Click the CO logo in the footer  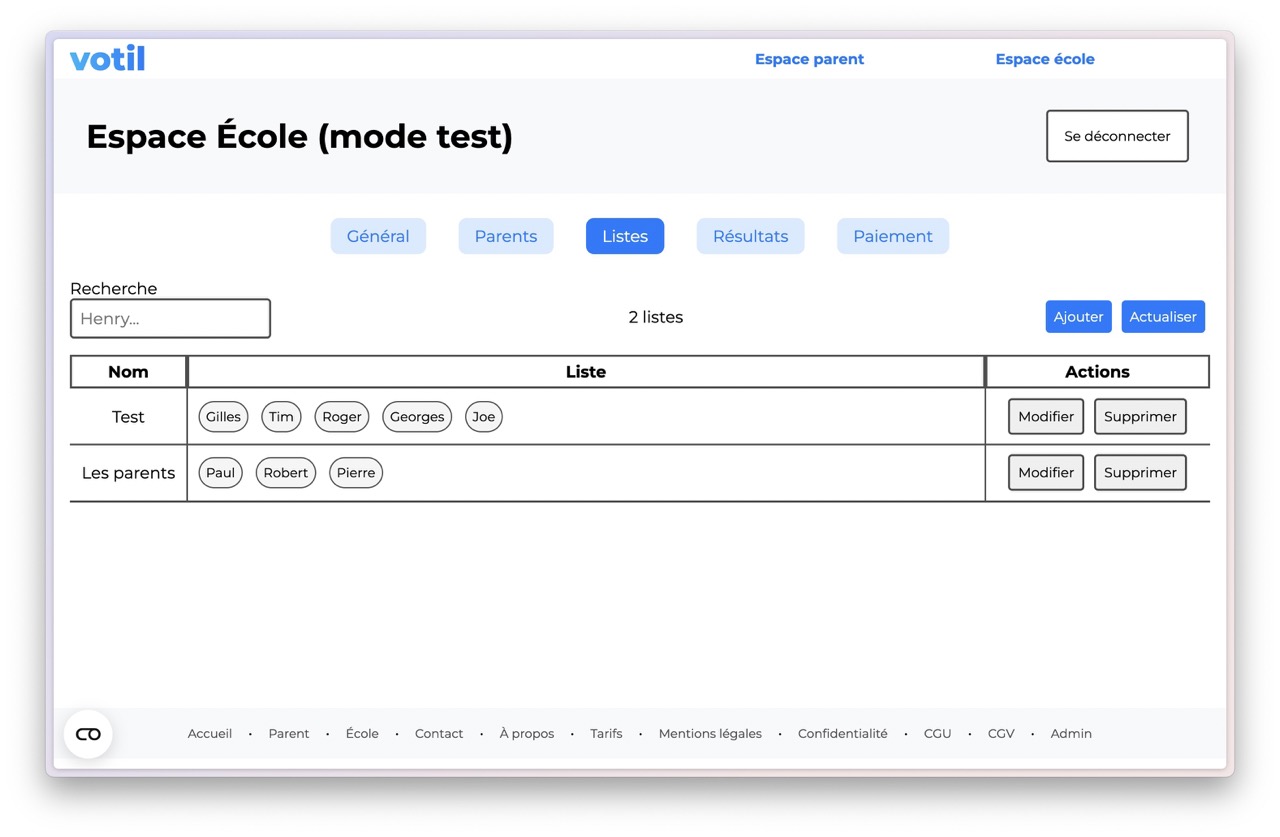point(88,733)
